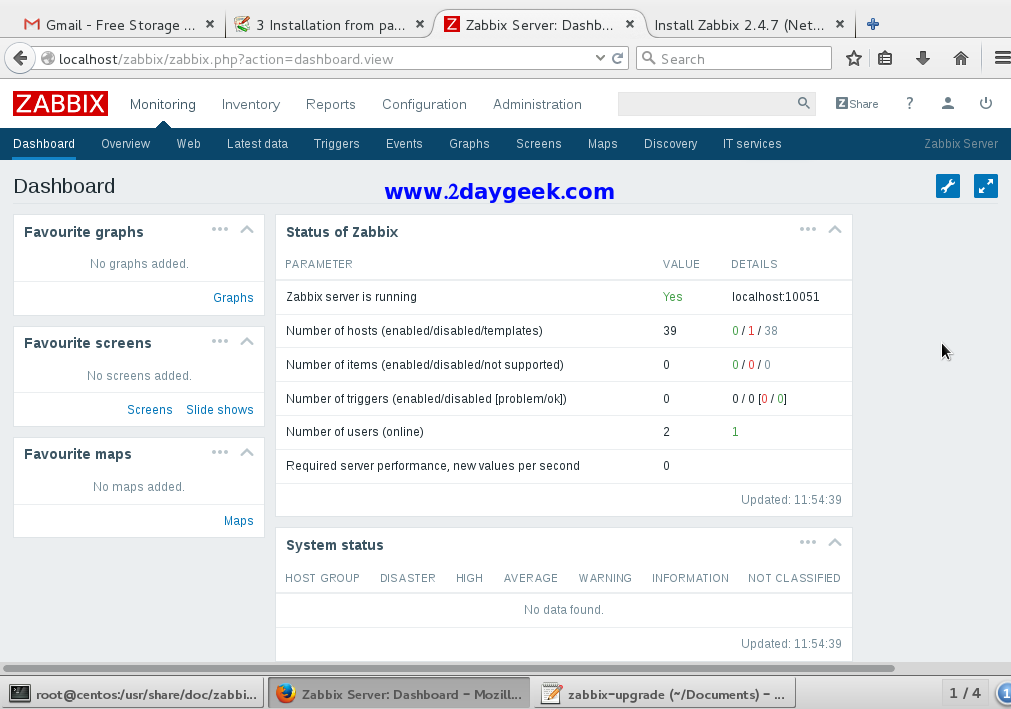Go to the Overview submenu
Image resolution: width=1011 pixels, height=709 pixels.
point(126,144)
